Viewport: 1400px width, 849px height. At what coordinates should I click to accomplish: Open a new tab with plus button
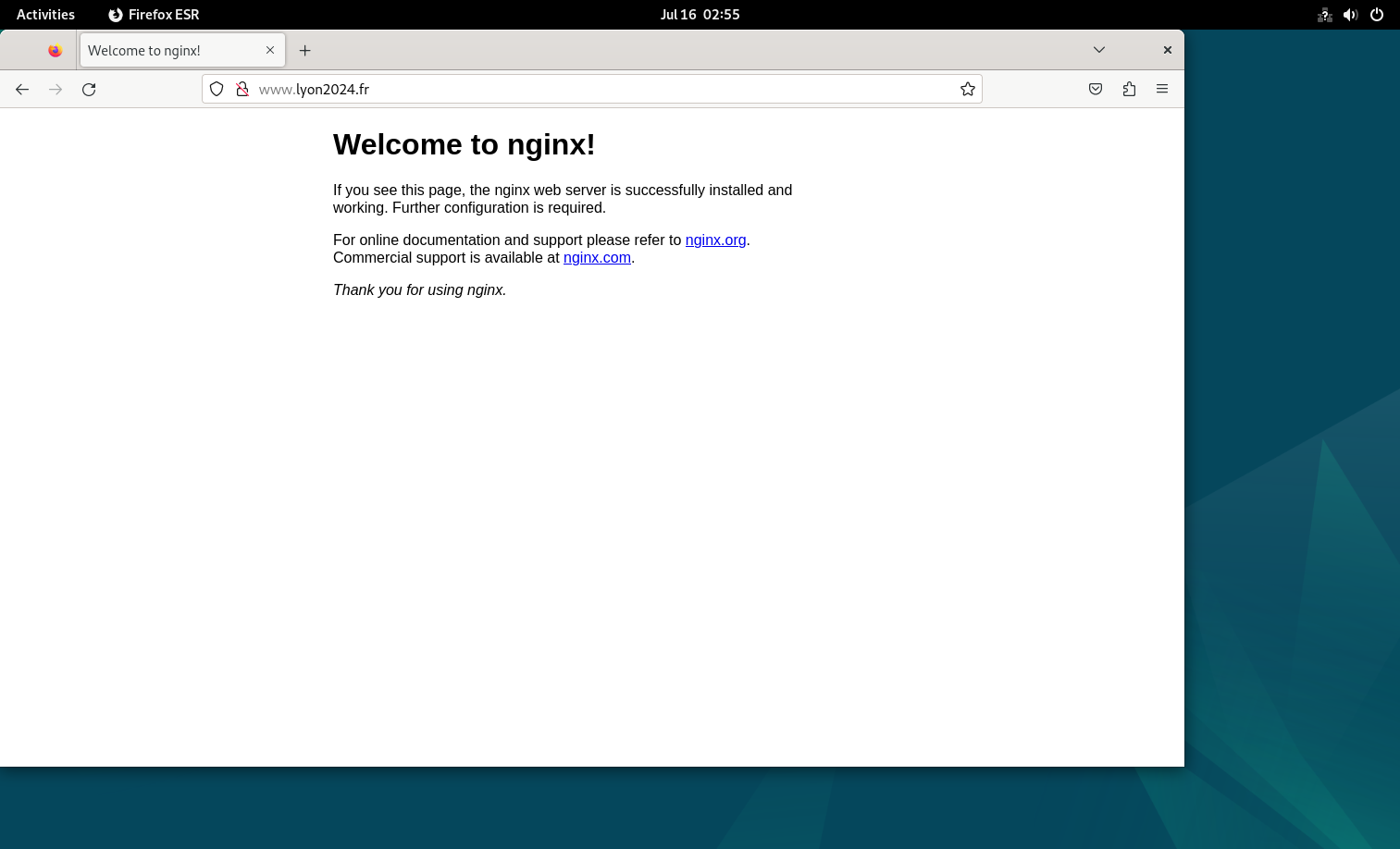304,50
